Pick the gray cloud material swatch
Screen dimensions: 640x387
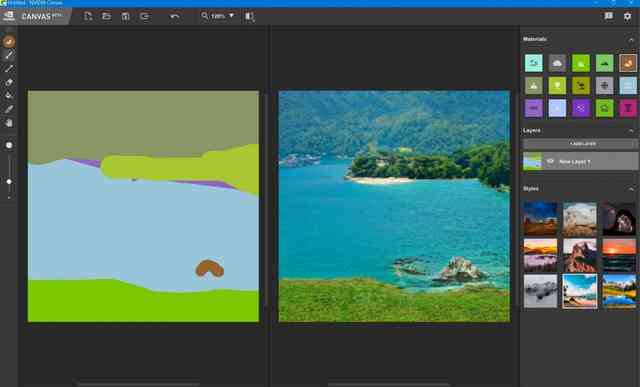(557, 63)
